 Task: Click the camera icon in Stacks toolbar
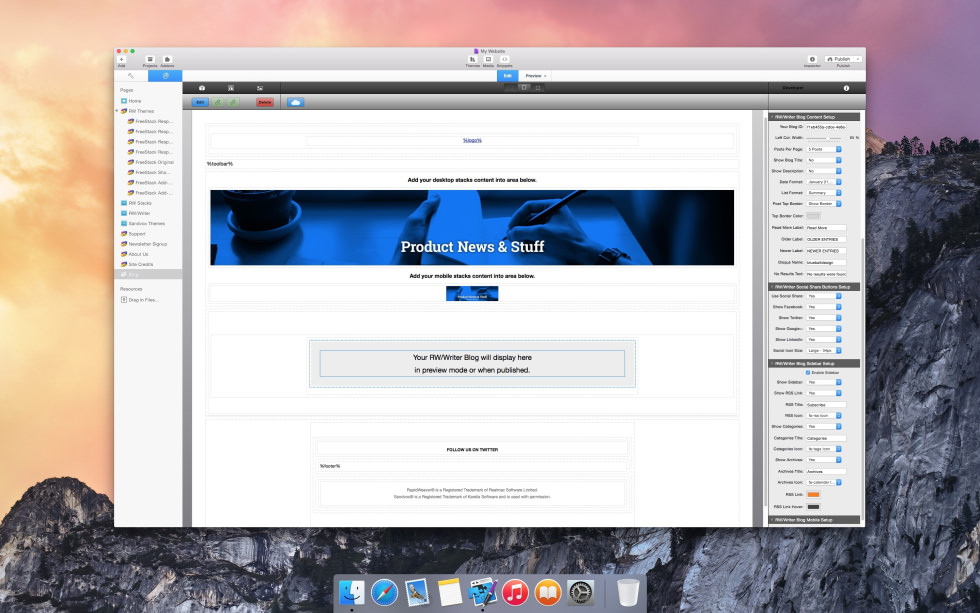pyautogui.click(x=202, y=88)
